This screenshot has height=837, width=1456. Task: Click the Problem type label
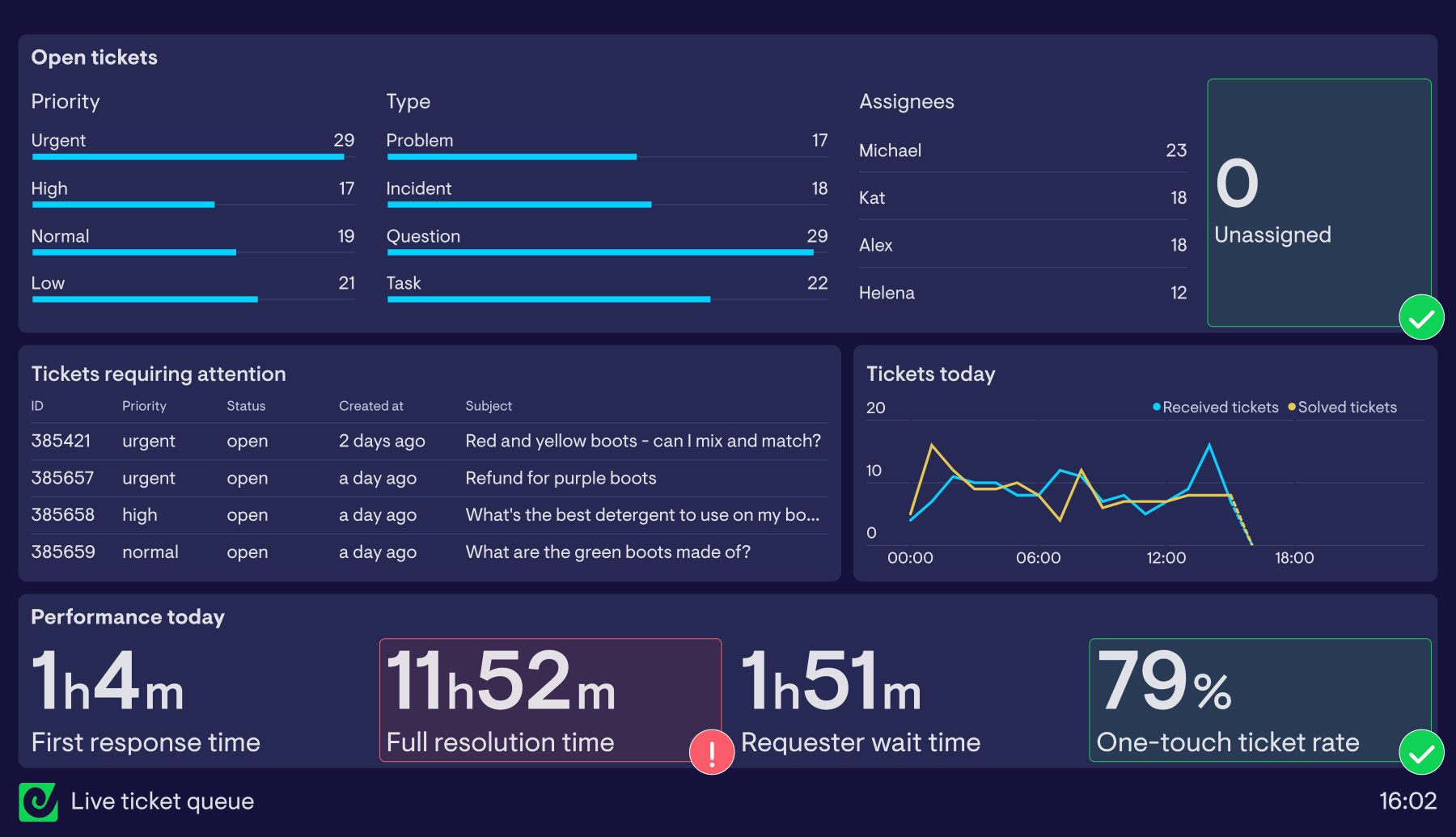[419, 141]
